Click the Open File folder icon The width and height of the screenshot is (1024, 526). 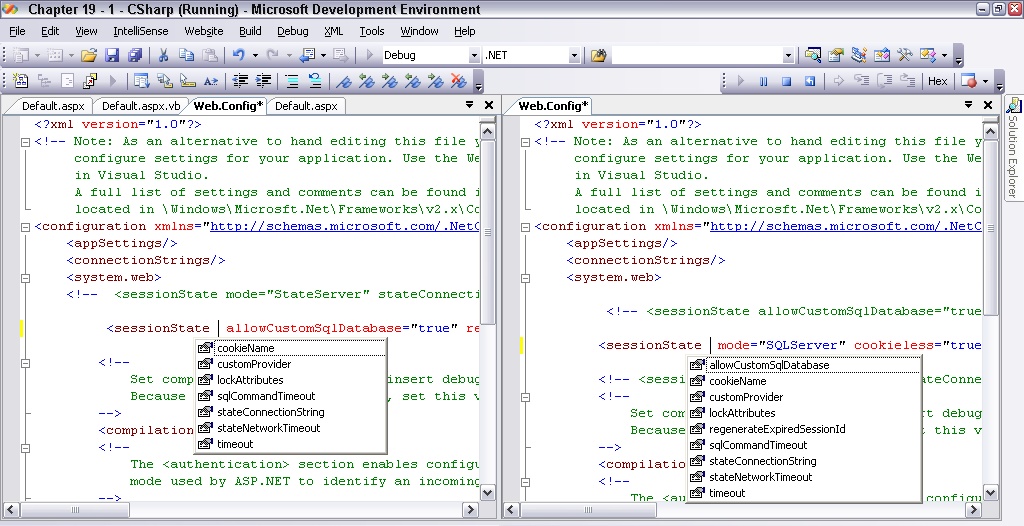point(88,55)
